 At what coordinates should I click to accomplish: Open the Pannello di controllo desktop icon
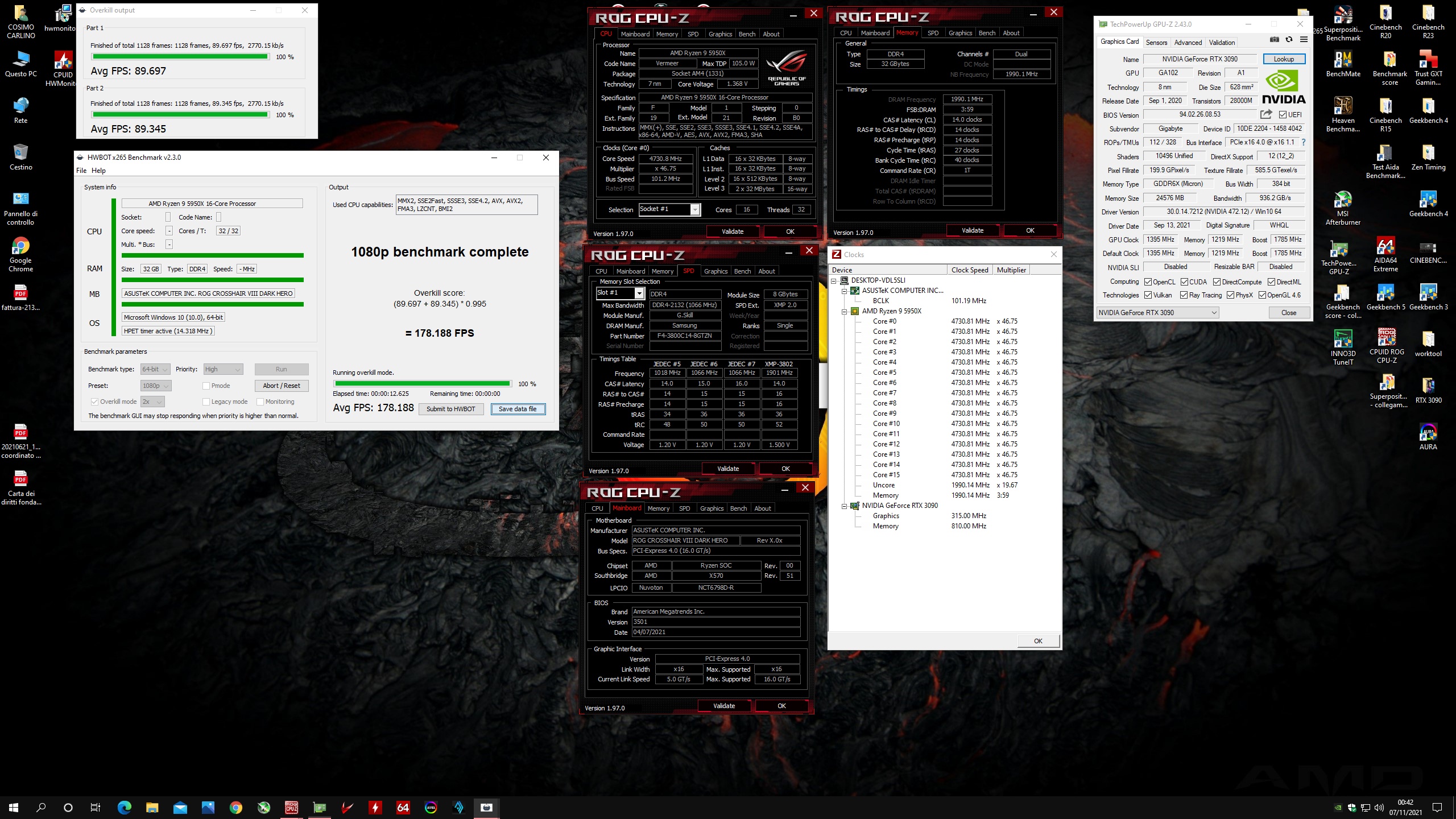coord(21,208)
